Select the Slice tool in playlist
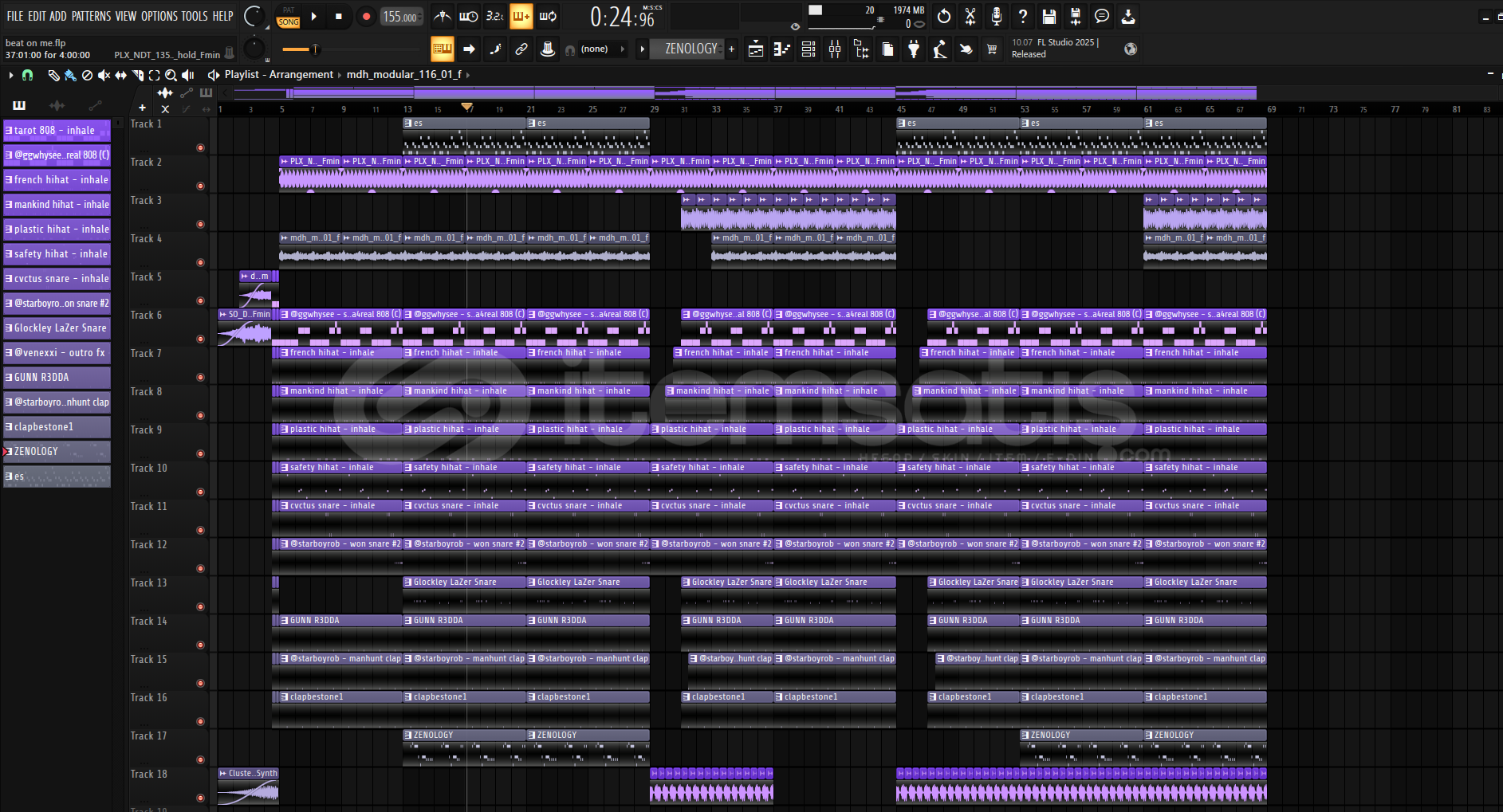 (x=137, y=75)
